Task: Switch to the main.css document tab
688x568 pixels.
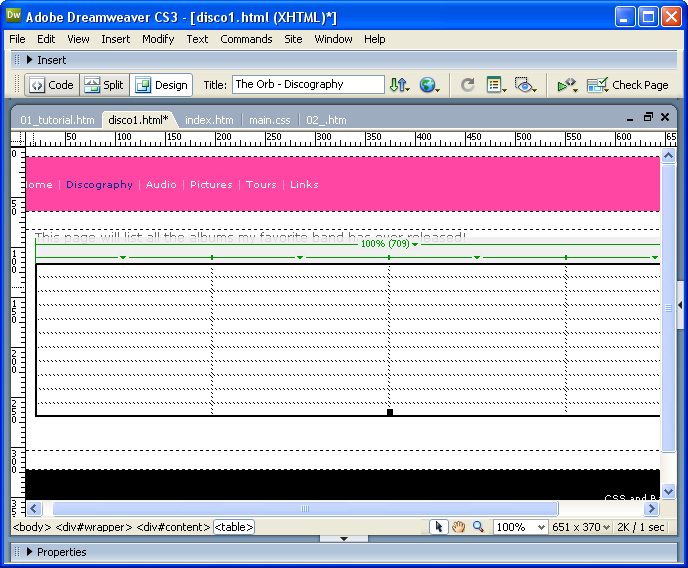Action: coord(269,120)
